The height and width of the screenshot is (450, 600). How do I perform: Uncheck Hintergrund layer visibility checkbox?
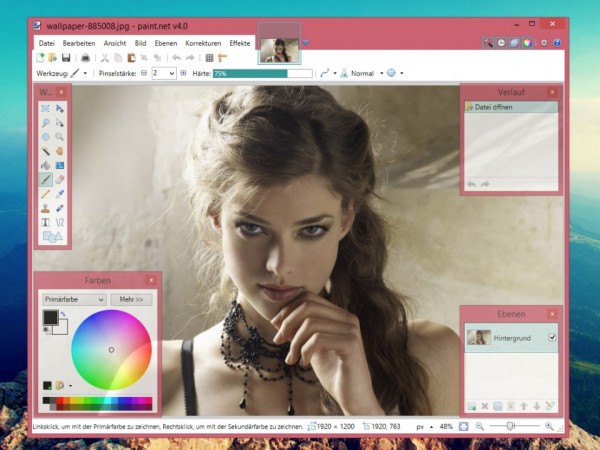click(552, 338)
